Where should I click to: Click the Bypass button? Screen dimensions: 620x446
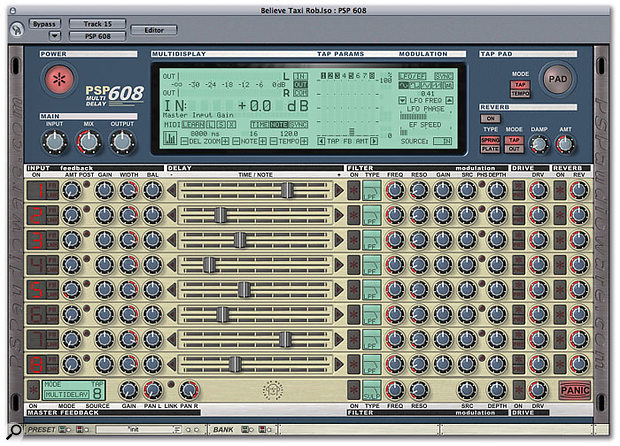pyautogui.click(x=44, y=24)
